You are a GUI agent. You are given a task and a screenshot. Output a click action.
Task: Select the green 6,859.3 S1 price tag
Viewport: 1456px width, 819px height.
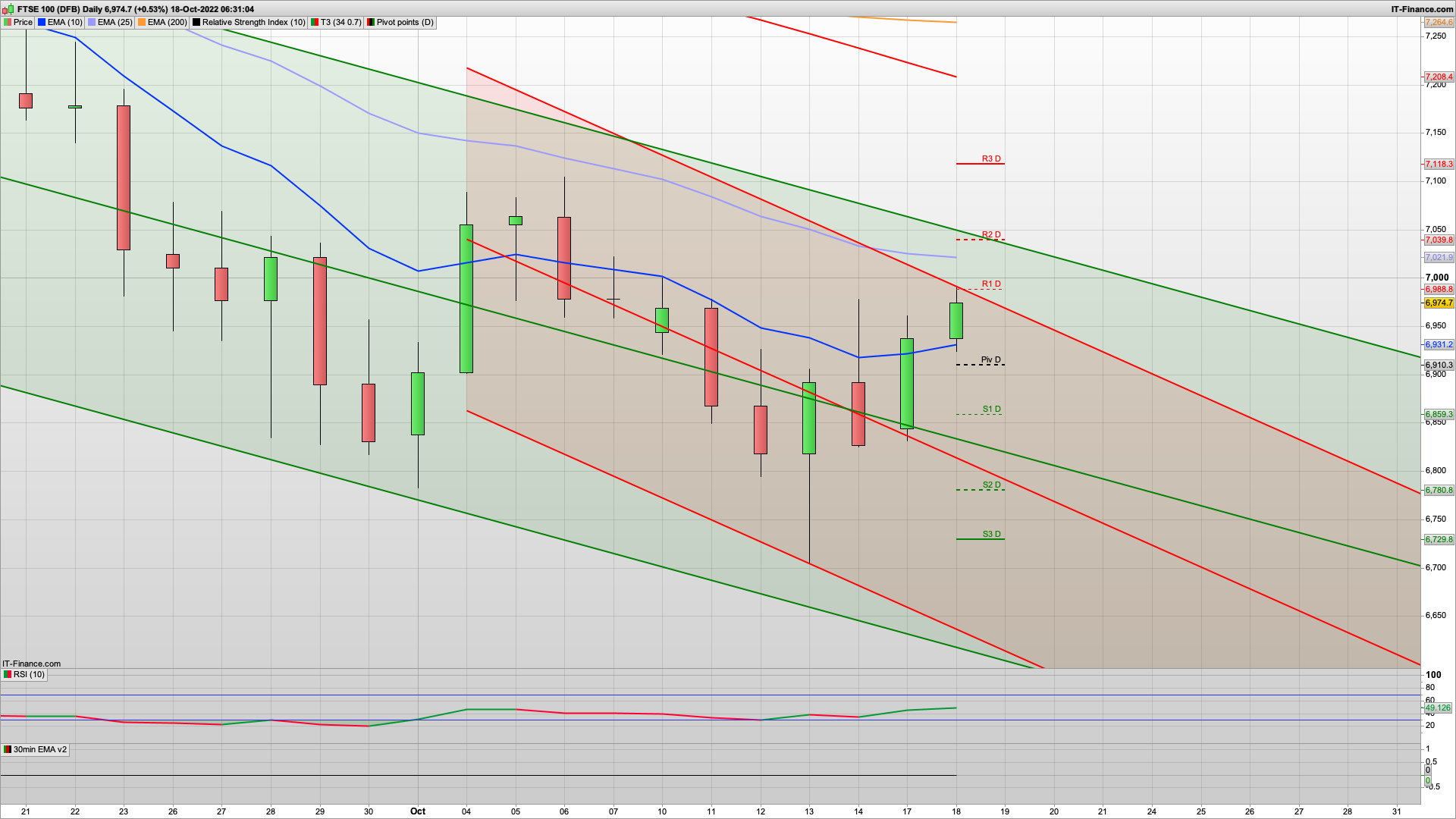click(1439, 414)
